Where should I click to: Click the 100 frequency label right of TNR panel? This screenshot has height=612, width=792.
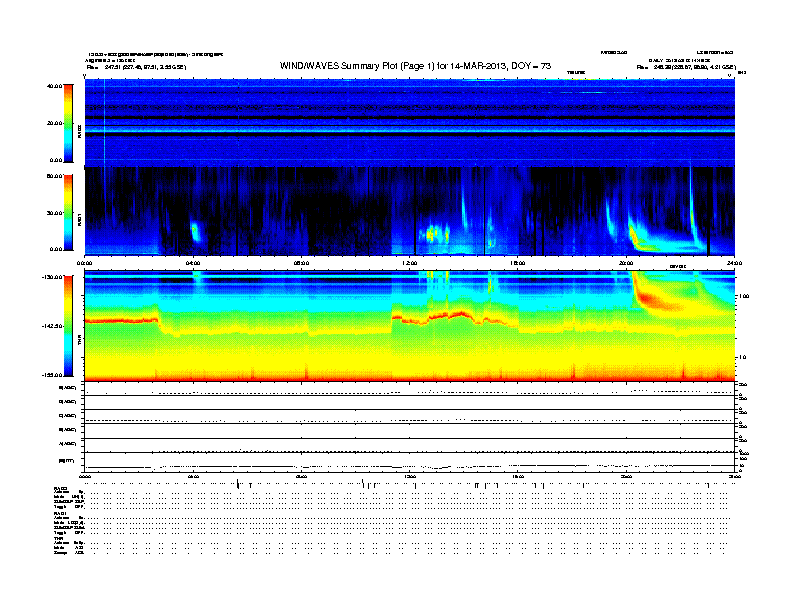click(x=744, y=296)
